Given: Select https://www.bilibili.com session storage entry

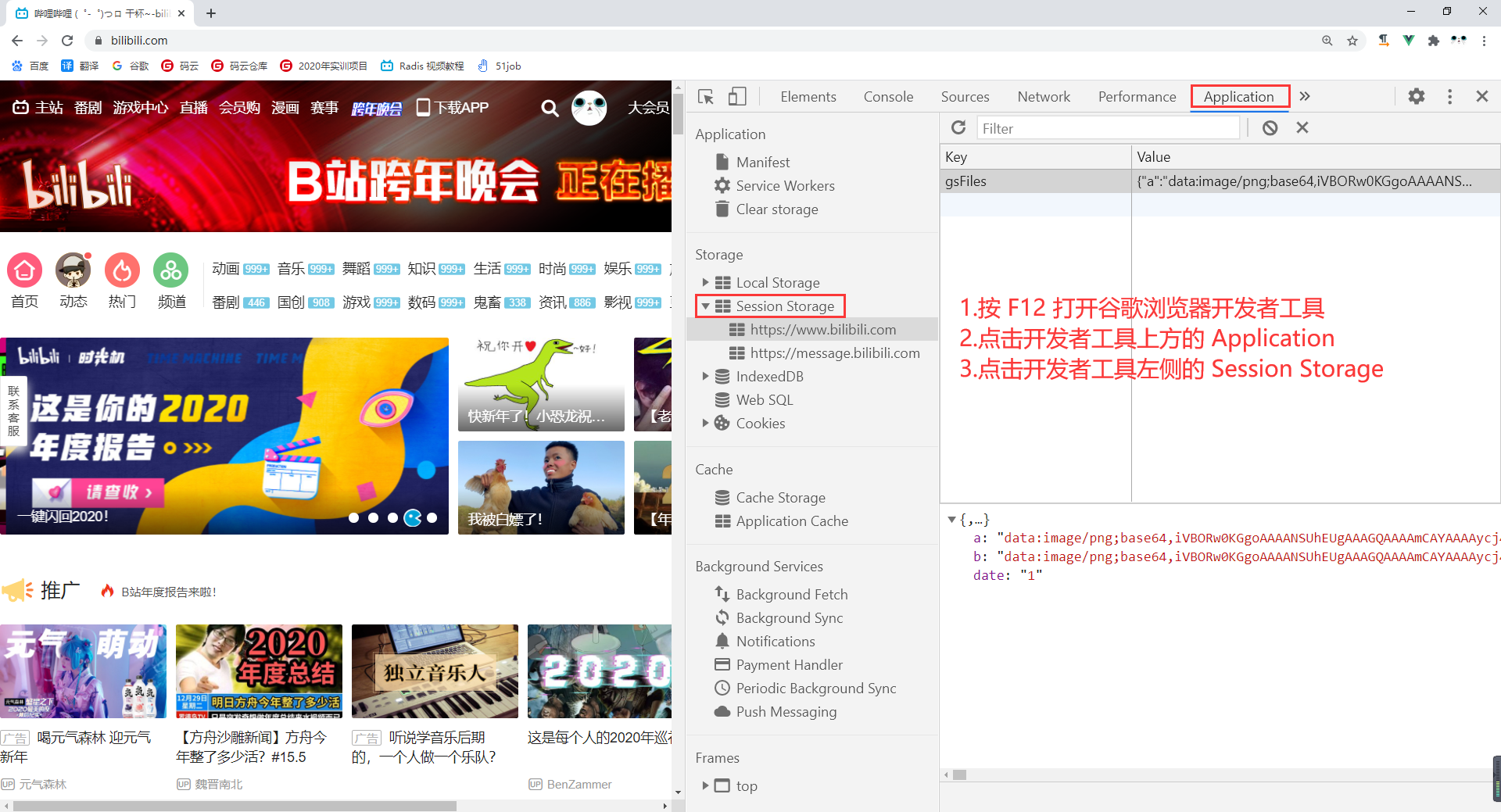Looking at the screenshot, I should 812,329.
